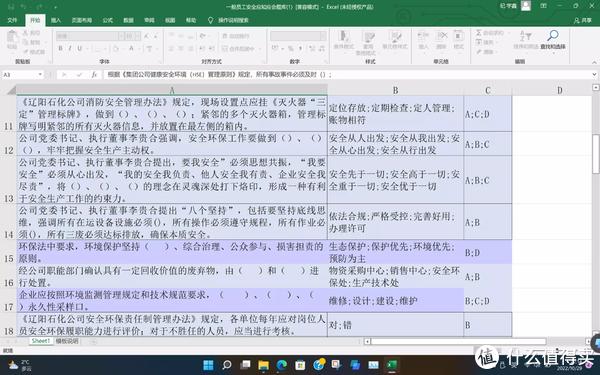This screenshot has height=375, width=600.
Task: Select row 15 header
Action: click(8, 252)
